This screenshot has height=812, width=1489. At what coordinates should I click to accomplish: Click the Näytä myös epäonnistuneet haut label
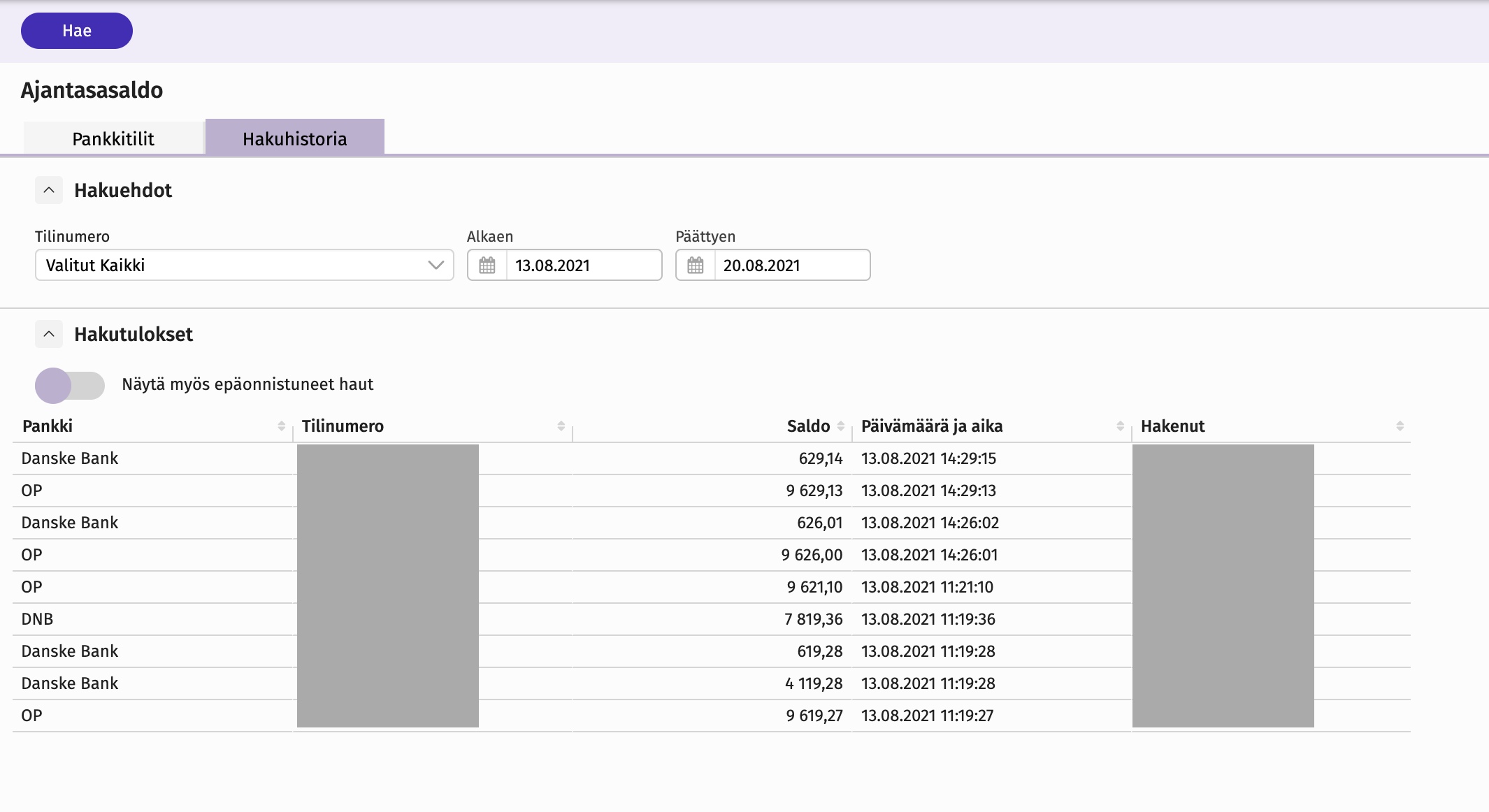click(247, 384)
